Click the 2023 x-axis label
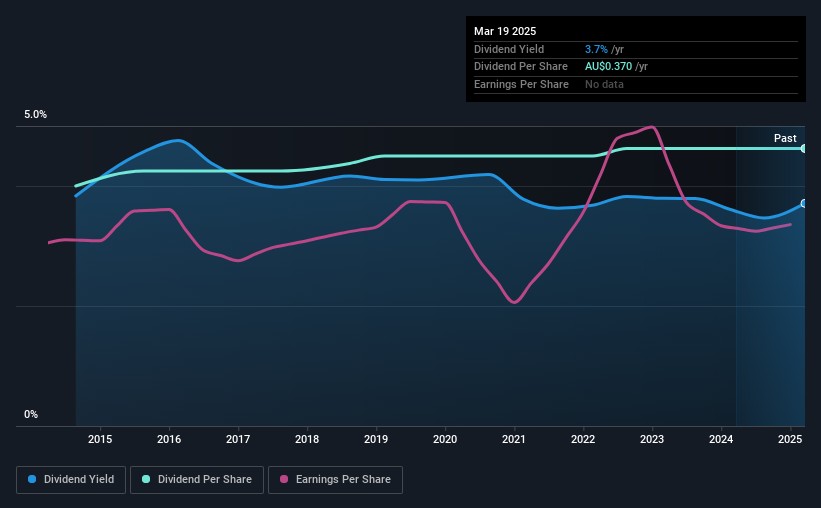Screen dimensions: 821x508 pos(652,439)
